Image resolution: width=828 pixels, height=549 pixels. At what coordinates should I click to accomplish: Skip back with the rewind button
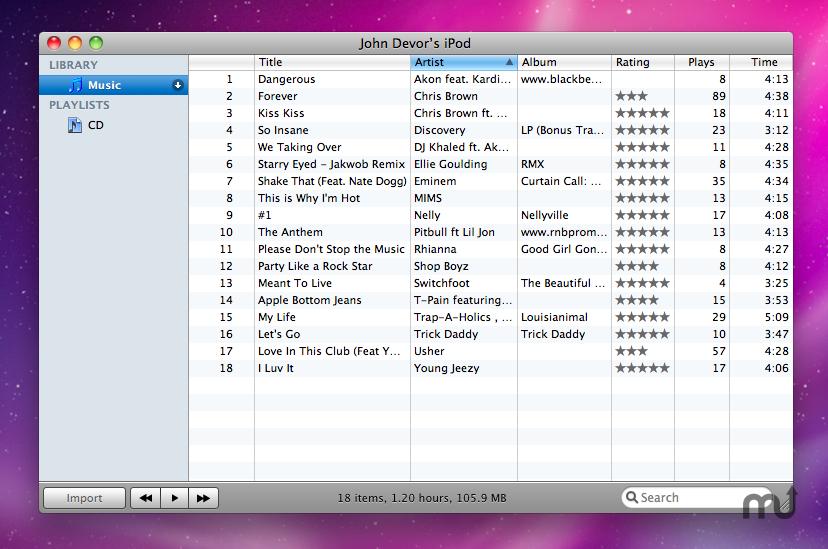[145, 498]
